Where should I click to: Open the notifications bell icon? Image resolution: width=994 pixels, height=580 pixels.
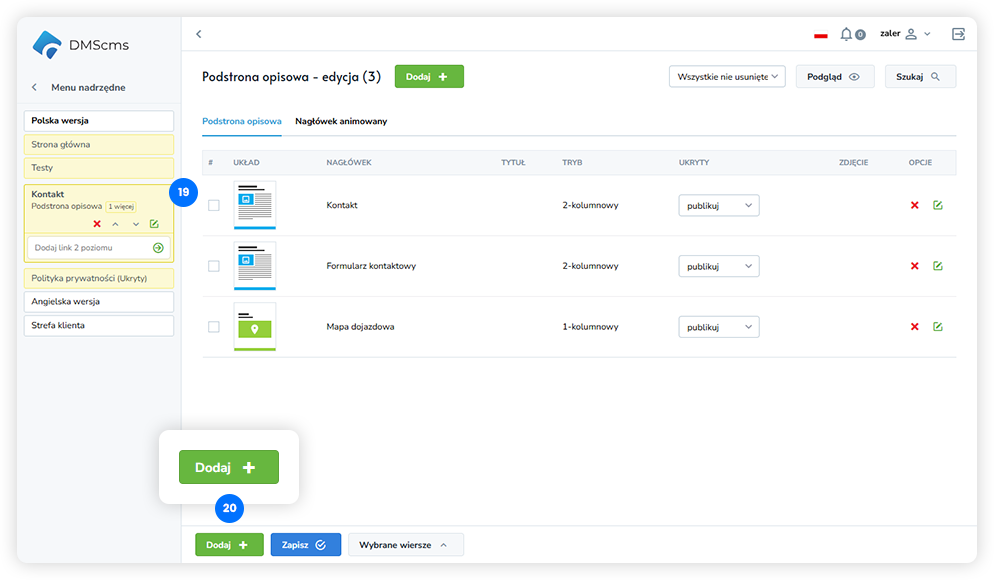[x=847, y=34]
